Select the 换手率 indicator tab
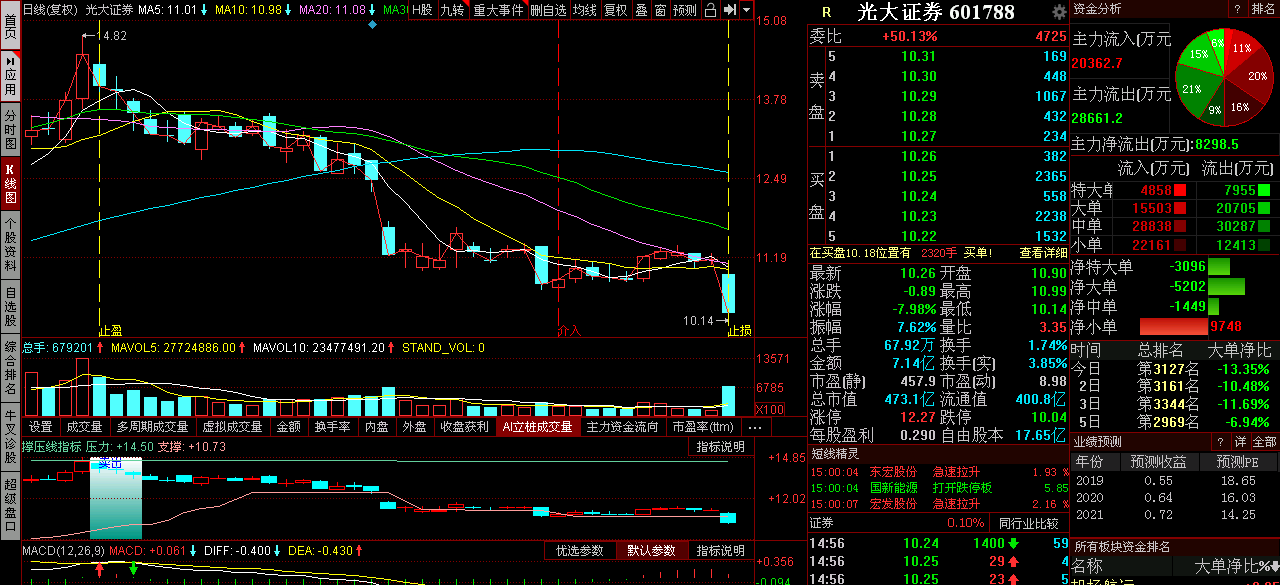1280x585 pixels. (x=332, y=427)
